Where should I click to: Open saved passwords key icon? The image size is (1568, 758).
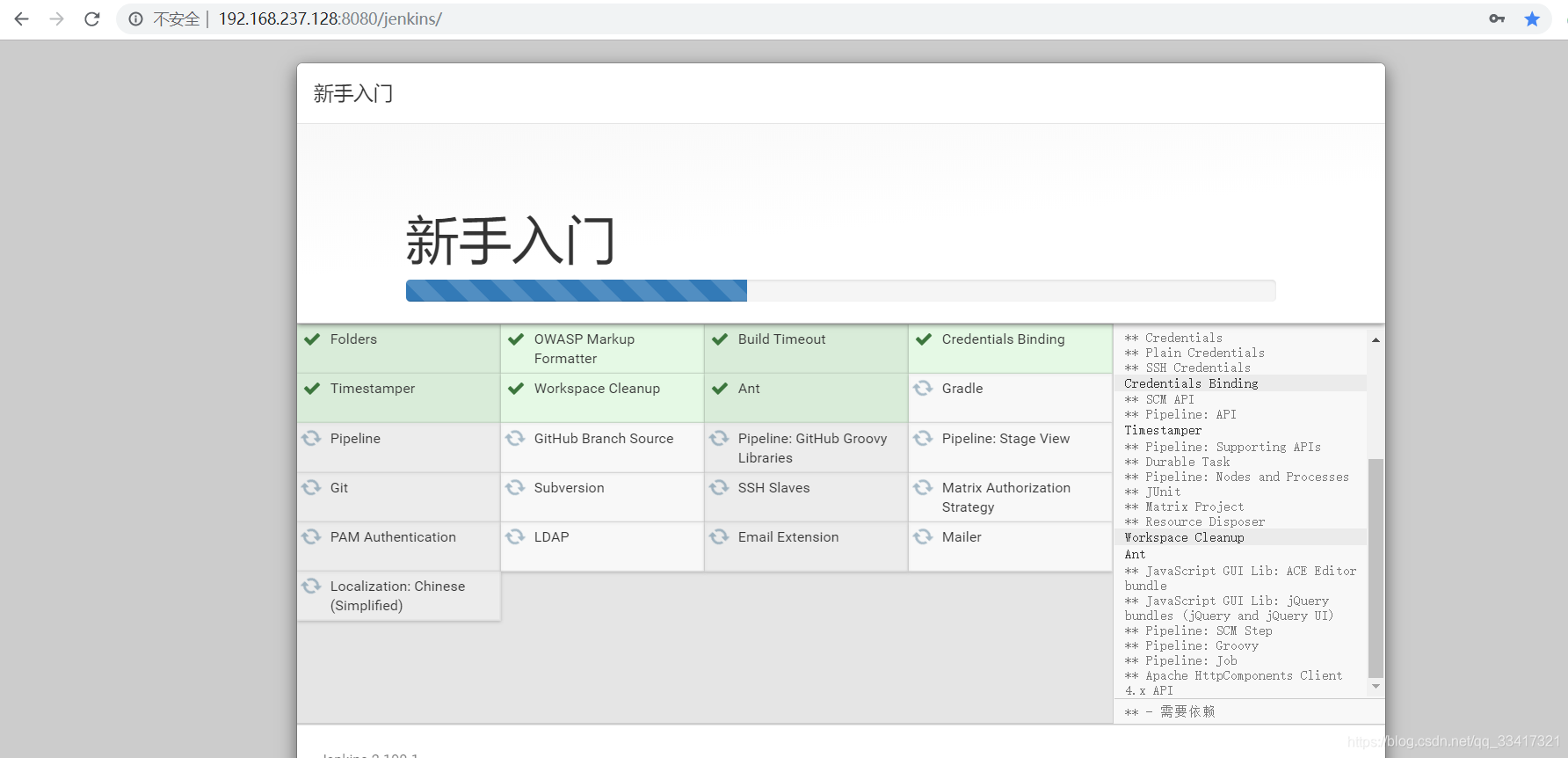click(1497, 18)
